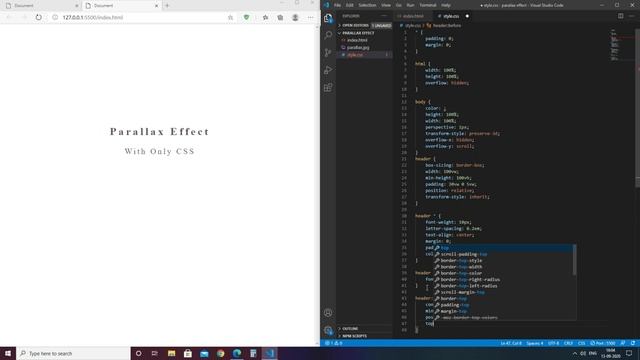640x360 pixels.
Task: Close the active browser Document tab
Action: (x=156, y=6)
